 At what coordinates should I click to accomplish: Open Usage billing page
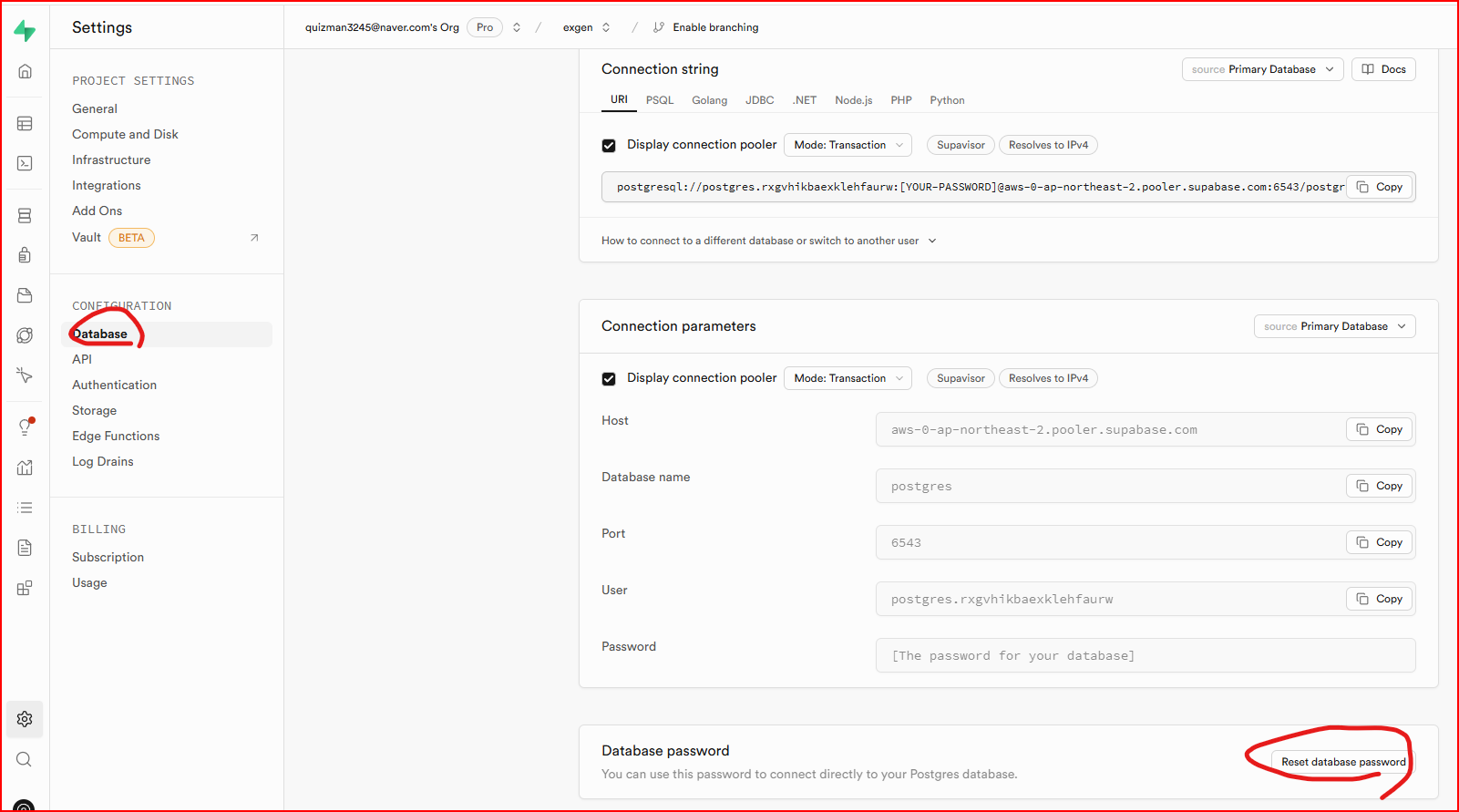89,582
